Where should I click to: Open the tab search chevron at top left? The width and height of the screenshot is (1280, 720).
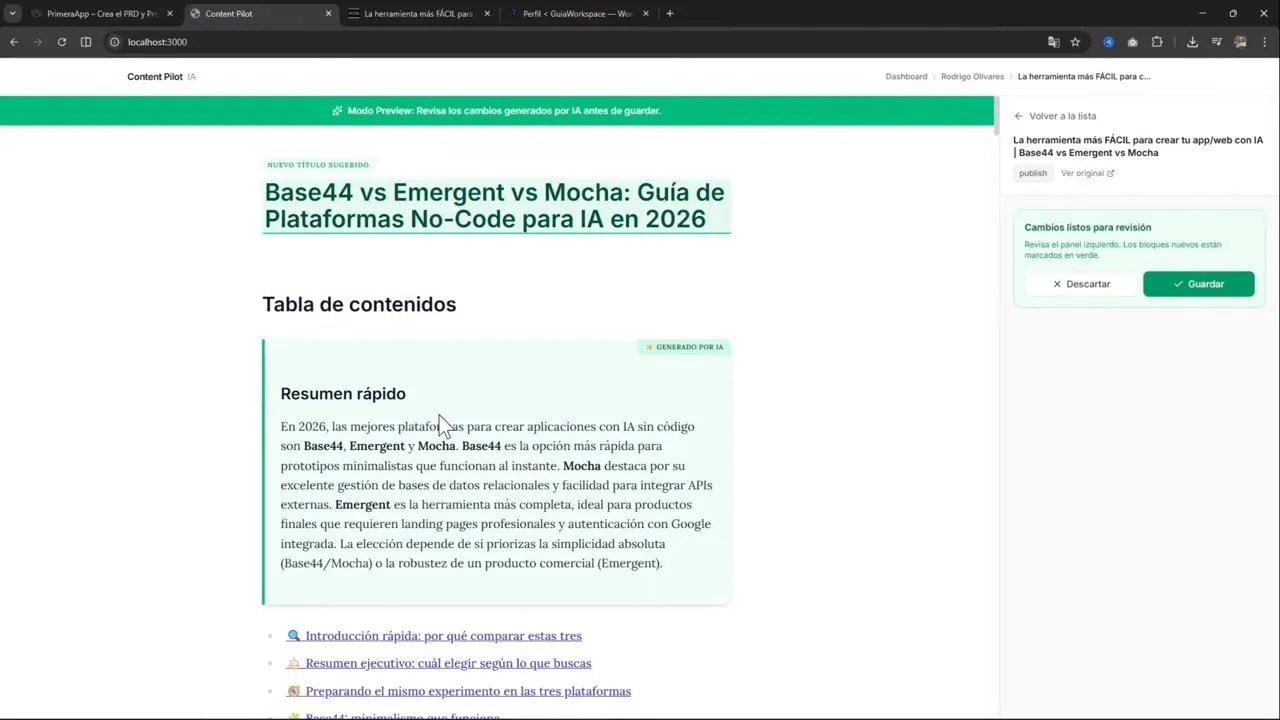click(x=11, y=13)
